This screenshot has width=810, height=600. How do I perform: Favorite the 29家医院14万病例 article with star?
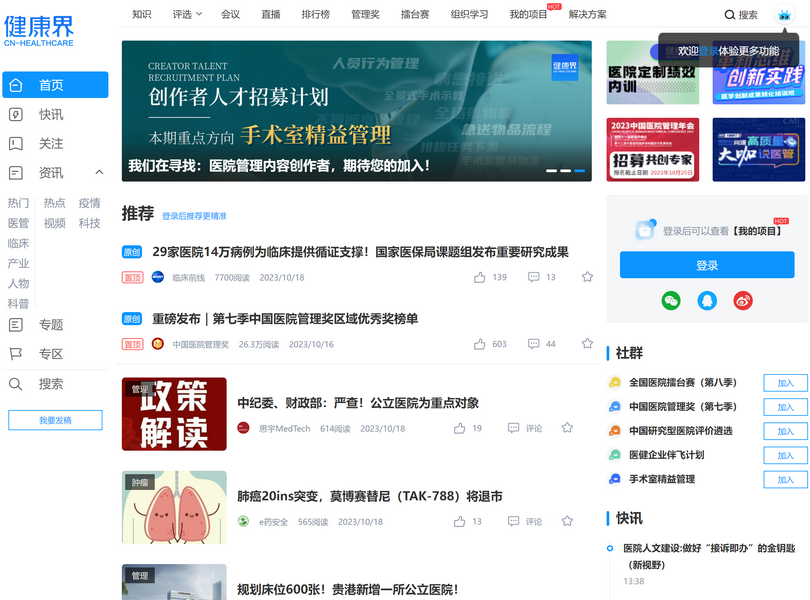[x=587, y=277]
